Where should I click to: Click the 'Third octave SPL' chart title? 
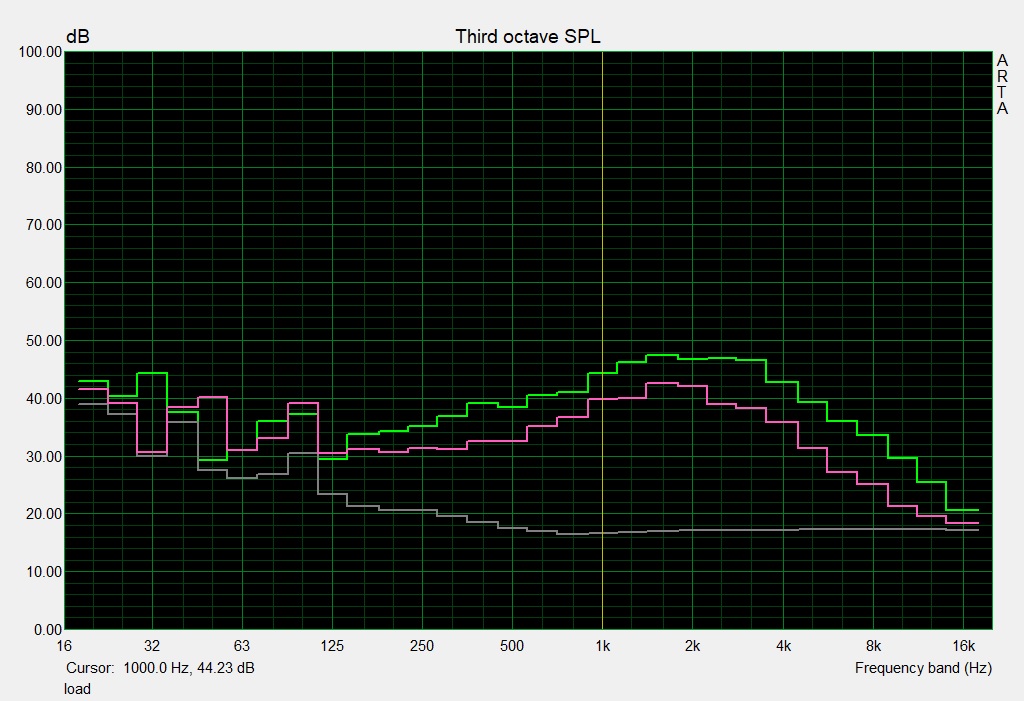pos(528,37)
